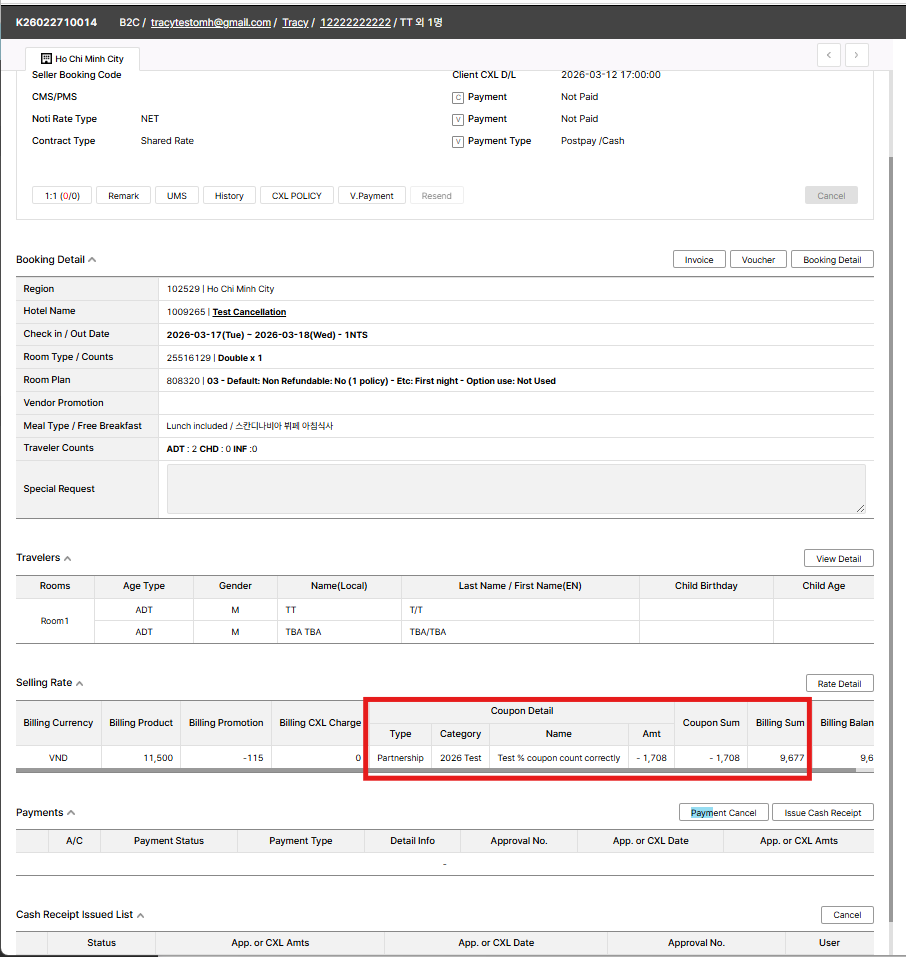Viewport: 906px width, 957px height.
Task: Open Rate Detail for selling rate
Action: coord(839,684)
